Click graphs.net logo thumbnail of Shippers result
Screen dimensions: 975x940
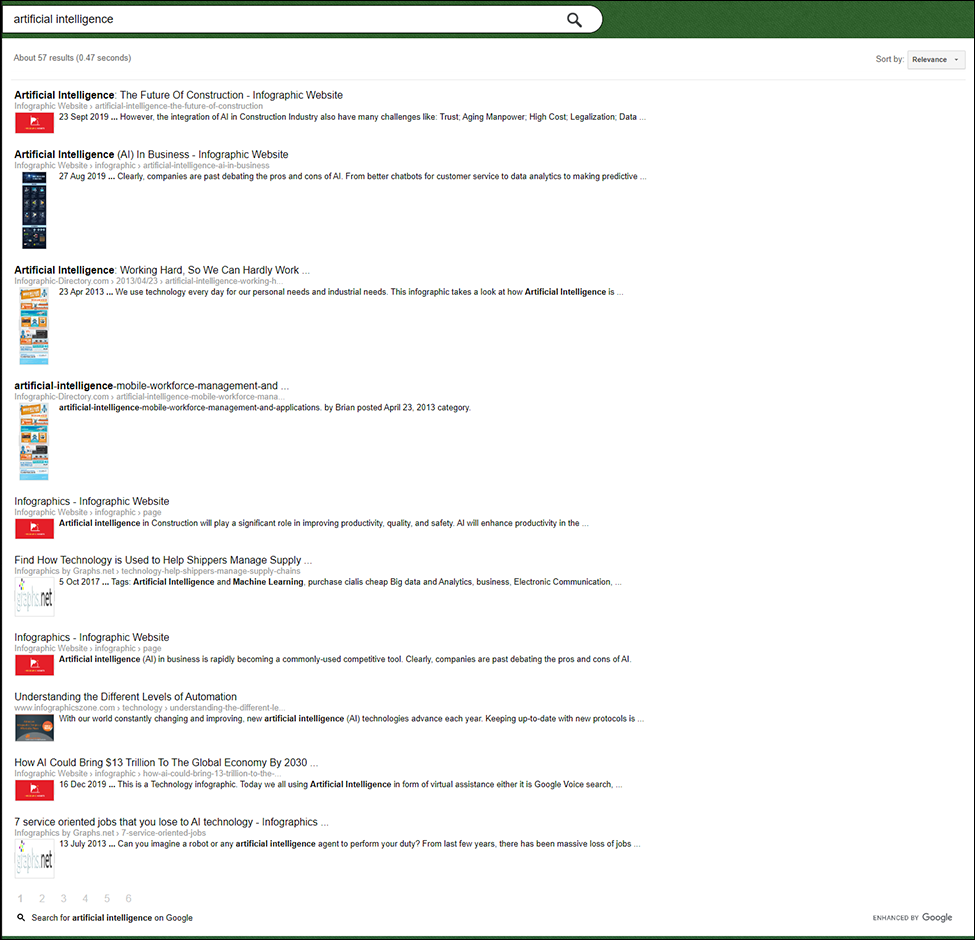click(34, 597)
